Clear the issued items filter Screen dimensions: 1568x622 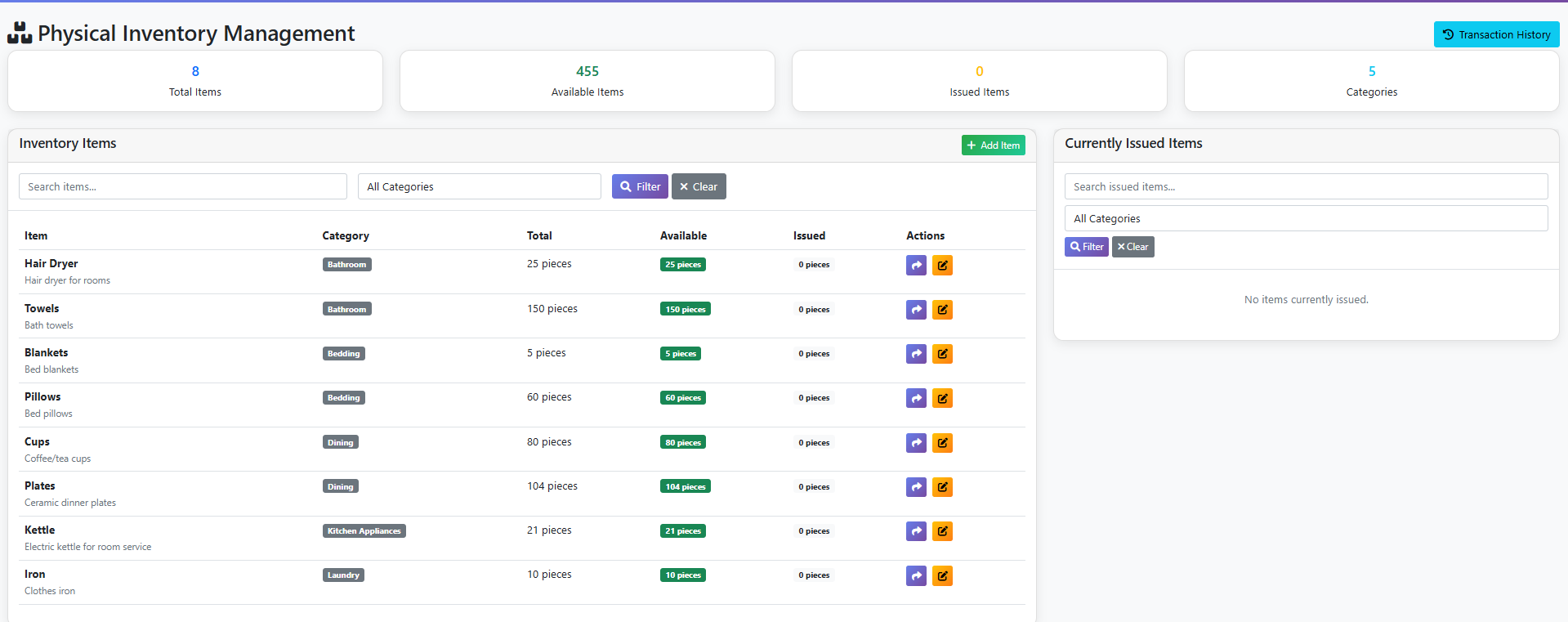tap(1132, 247)
